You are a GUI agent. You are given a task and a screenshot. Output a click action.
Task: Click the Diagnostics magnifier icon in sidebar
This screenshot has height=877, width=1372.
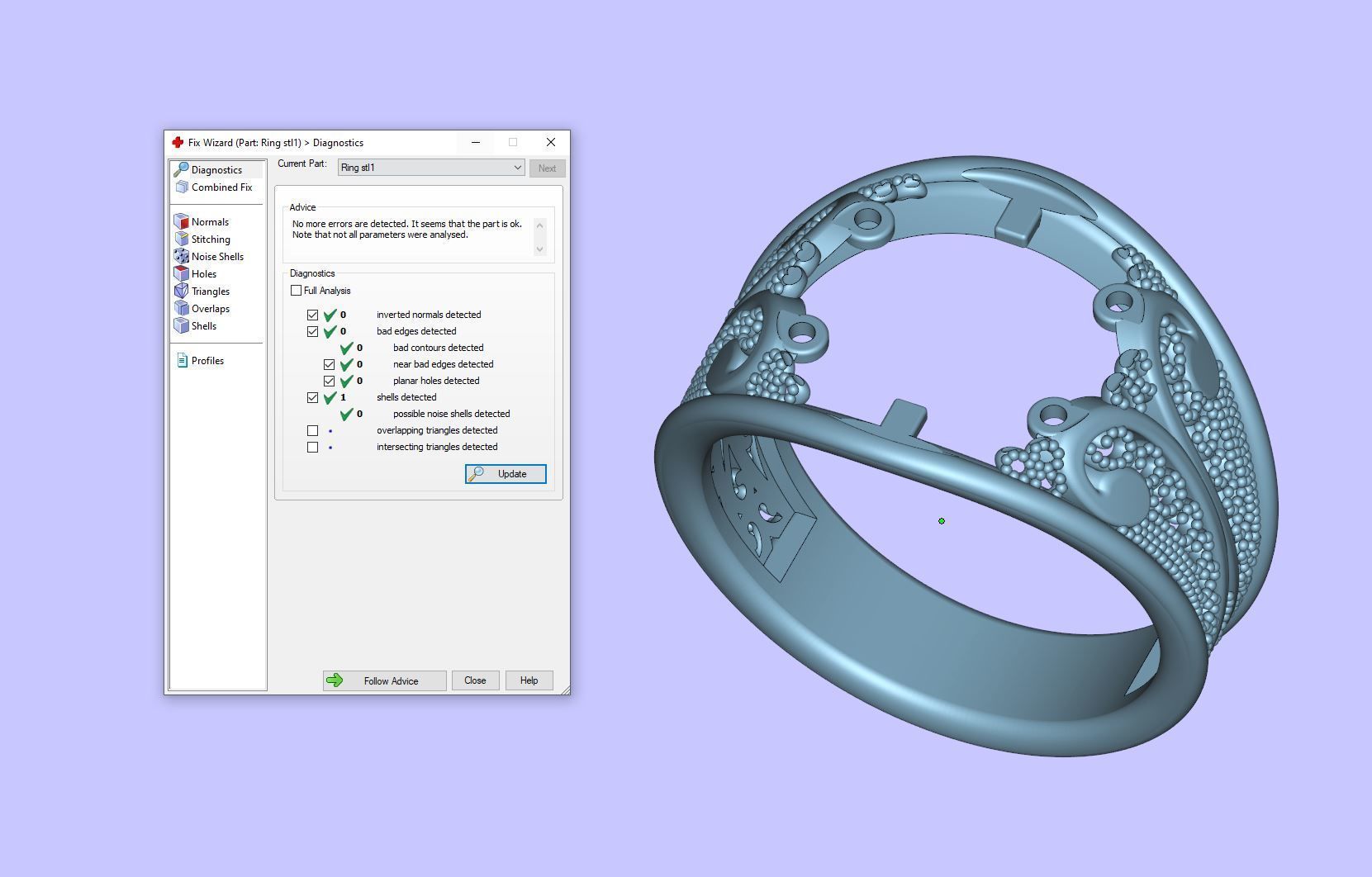point(181,169)
